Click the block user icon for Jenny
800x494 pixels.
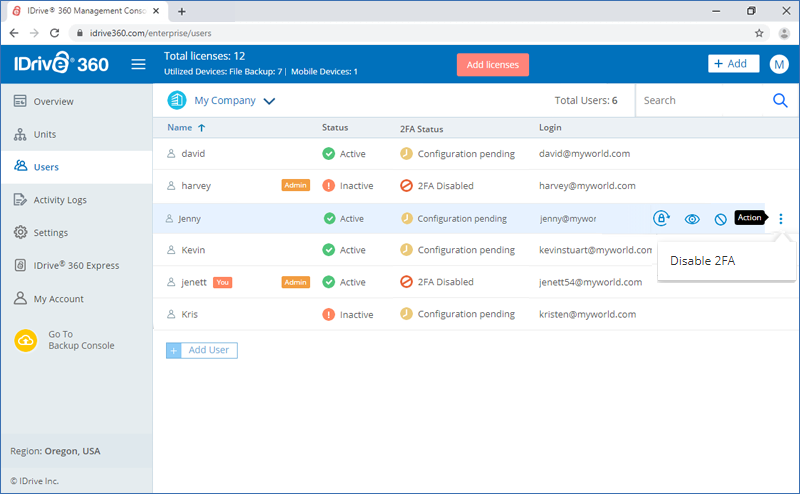[720, 219]
